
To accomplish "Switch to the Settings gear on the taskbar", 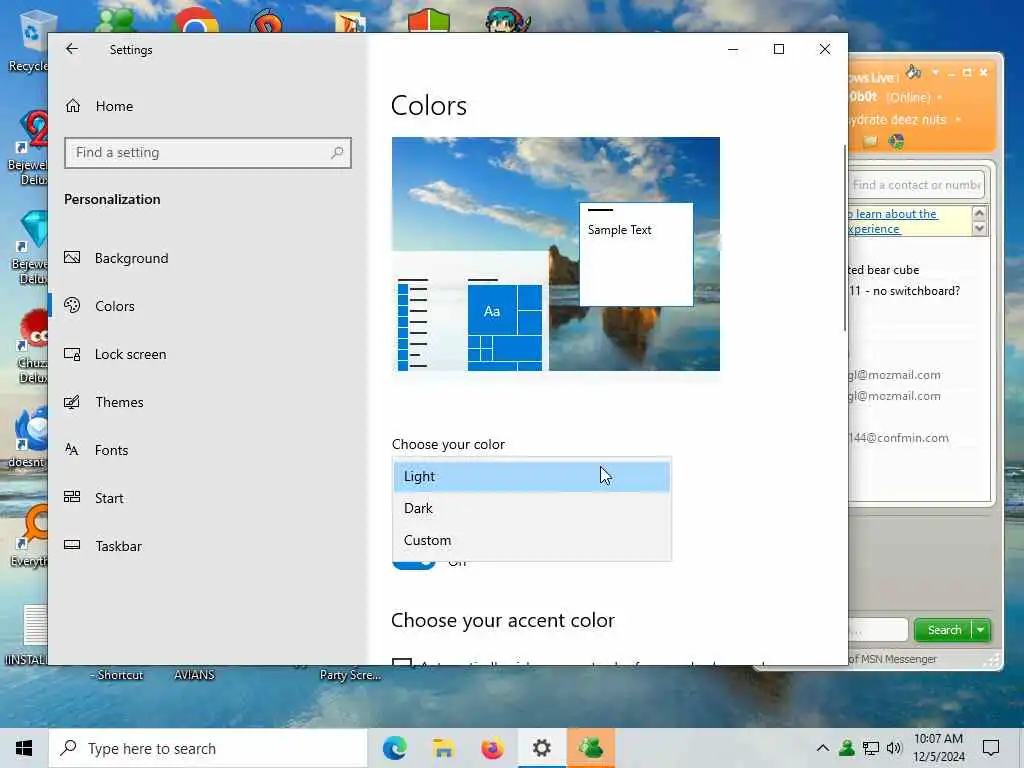I will pos(541,748).
